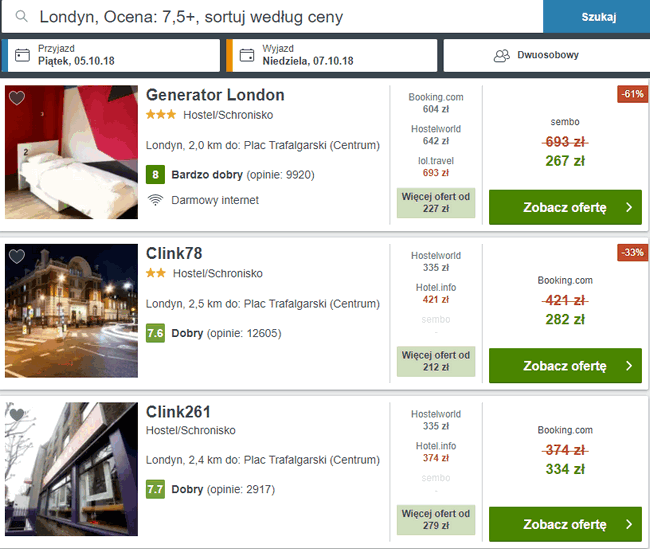Click the green 8 rating badge

[155, 175]
